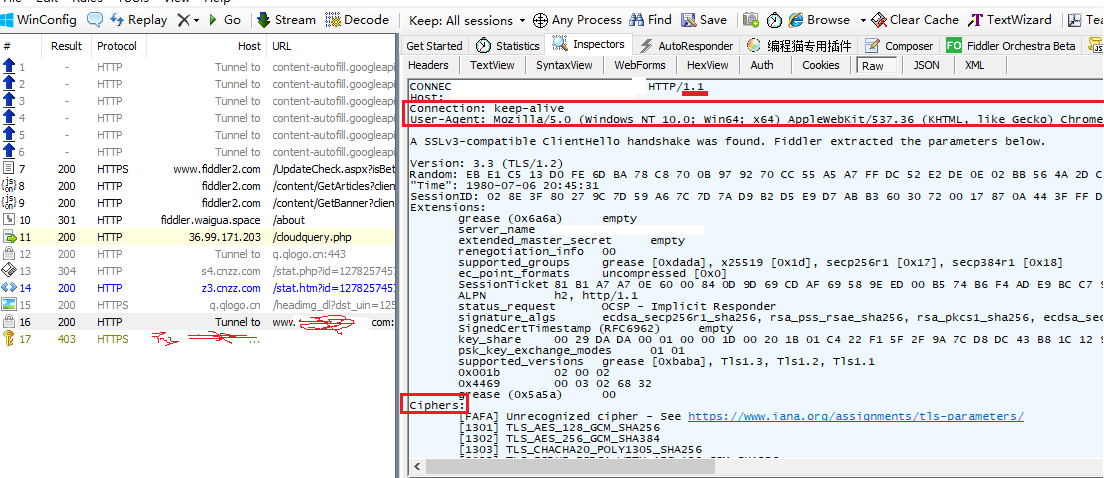This screenshot has height=478, width=1104.
Task: Select the Cookies inspector tab
Action: (820, 65)
